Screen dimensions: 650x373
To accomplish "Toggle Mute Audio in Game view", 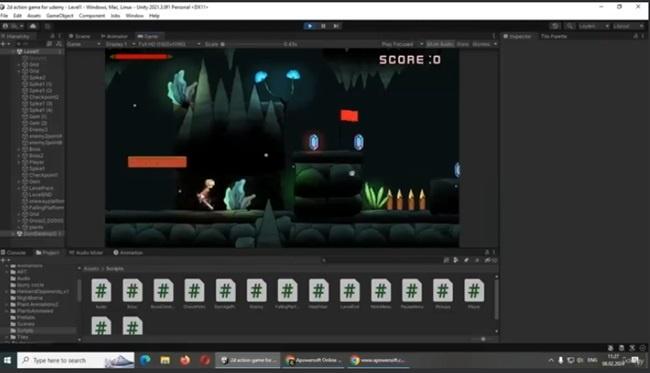I will tap(440, 44).
